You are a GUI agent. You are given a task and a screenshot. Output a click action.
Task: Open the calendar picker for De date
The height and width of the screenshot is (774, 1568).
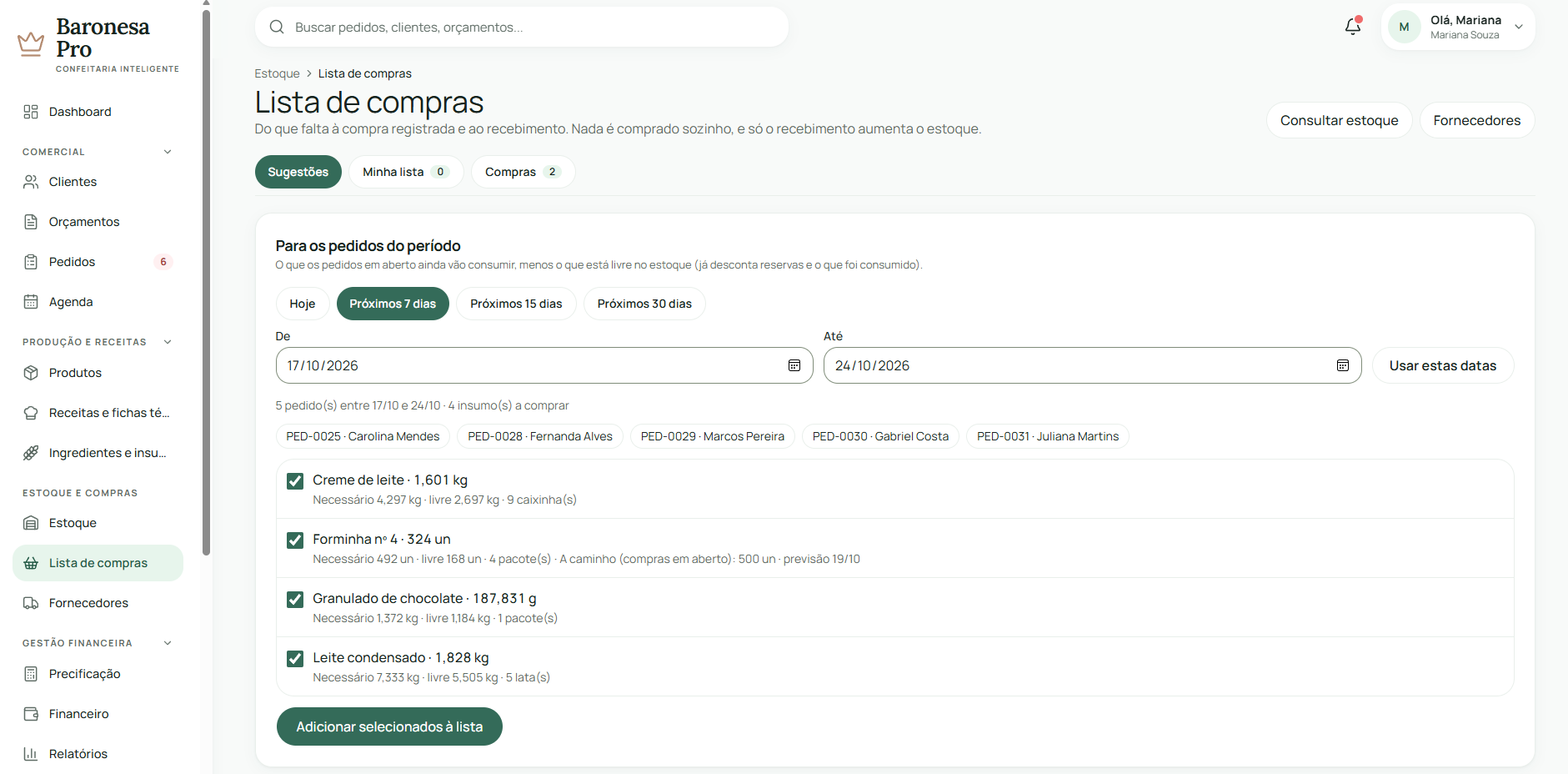pos(794,365)
